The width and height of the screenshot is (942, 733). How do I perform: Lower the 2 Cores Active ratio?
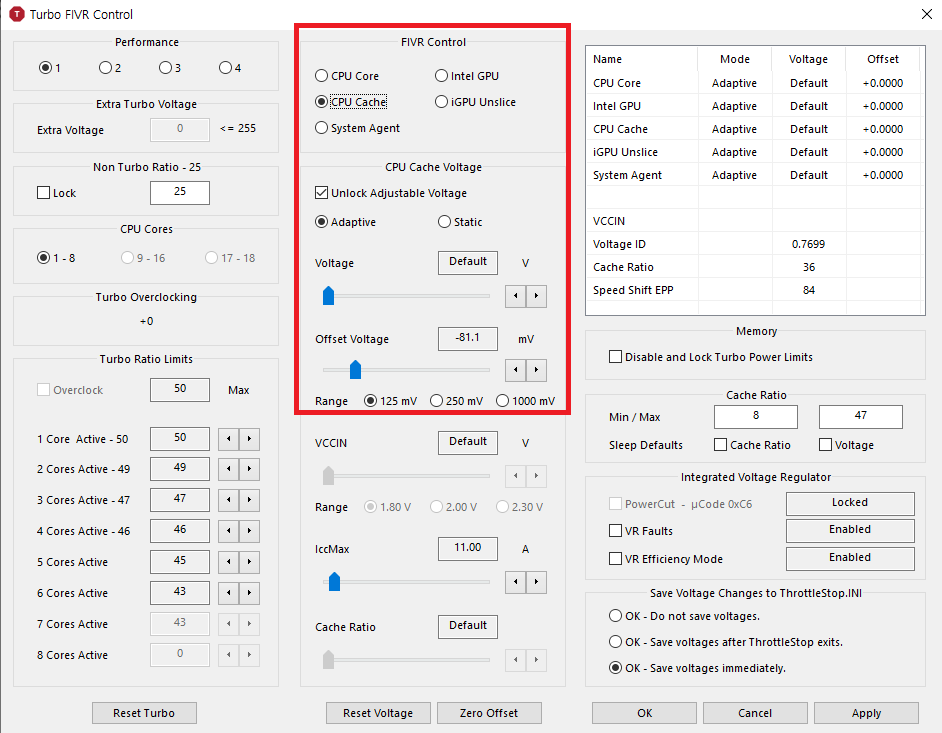tap(228, 469)
